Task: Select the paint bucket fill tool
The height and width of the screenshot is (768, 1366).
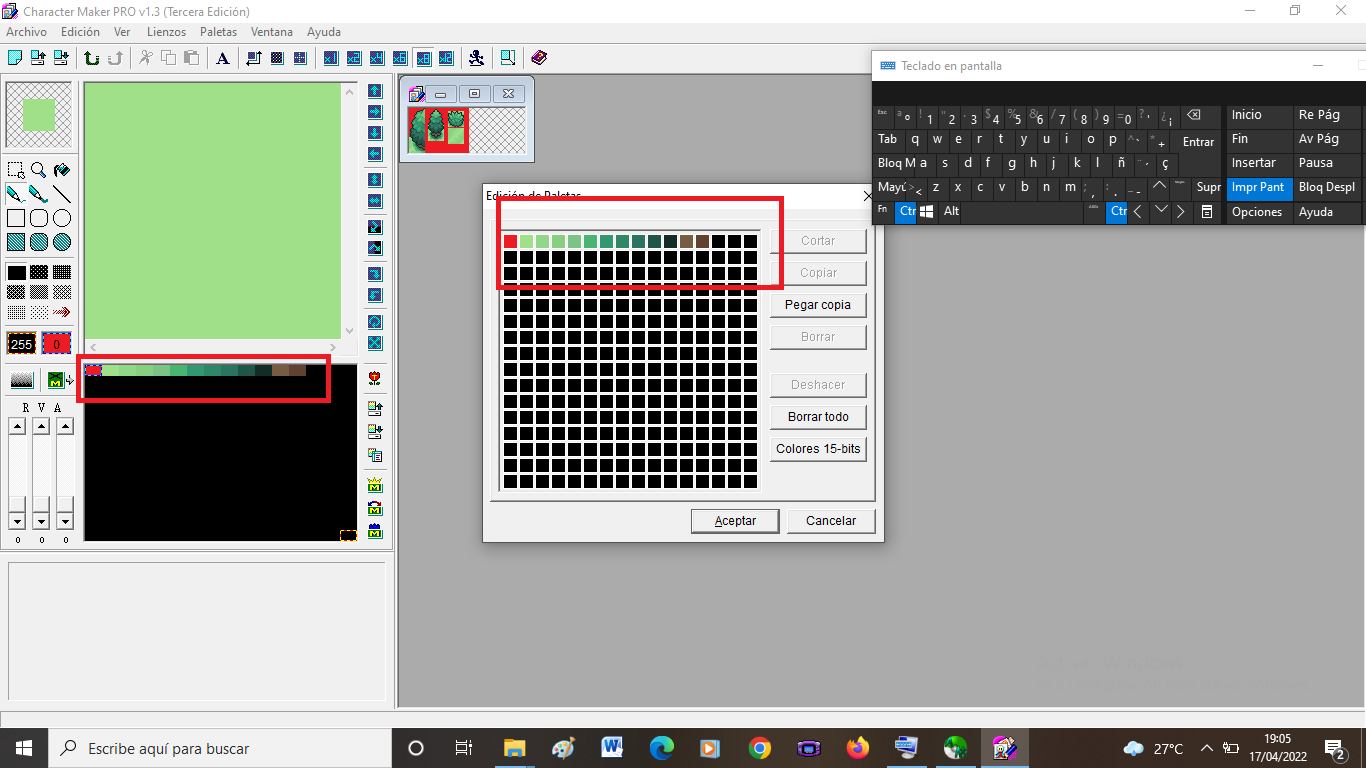Action: (61, 170)
